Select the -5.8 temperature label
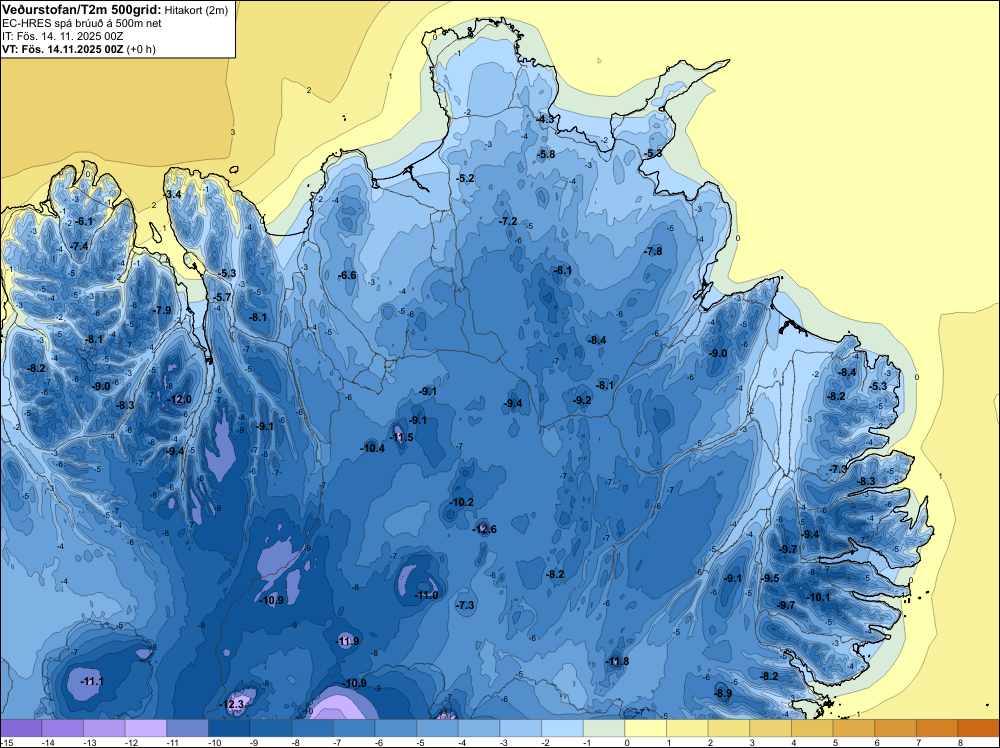 pyautogui.click(x=547, y=154)
